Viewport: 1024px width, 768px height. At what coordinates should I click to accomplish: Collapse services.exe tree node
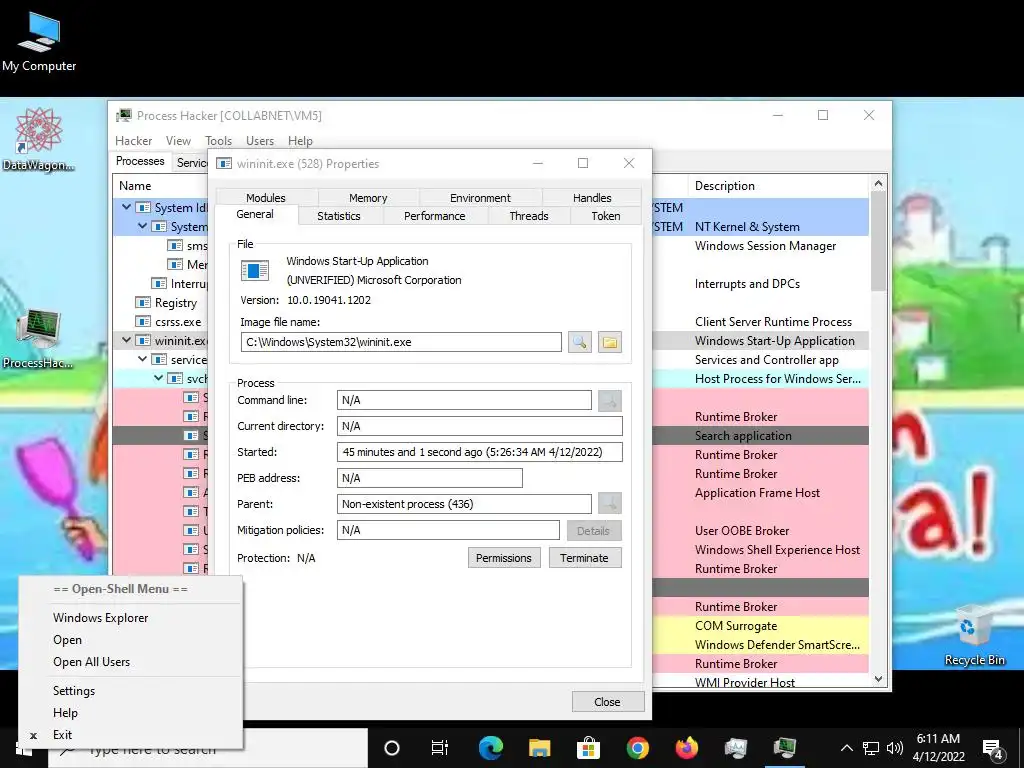coord(142,359)
